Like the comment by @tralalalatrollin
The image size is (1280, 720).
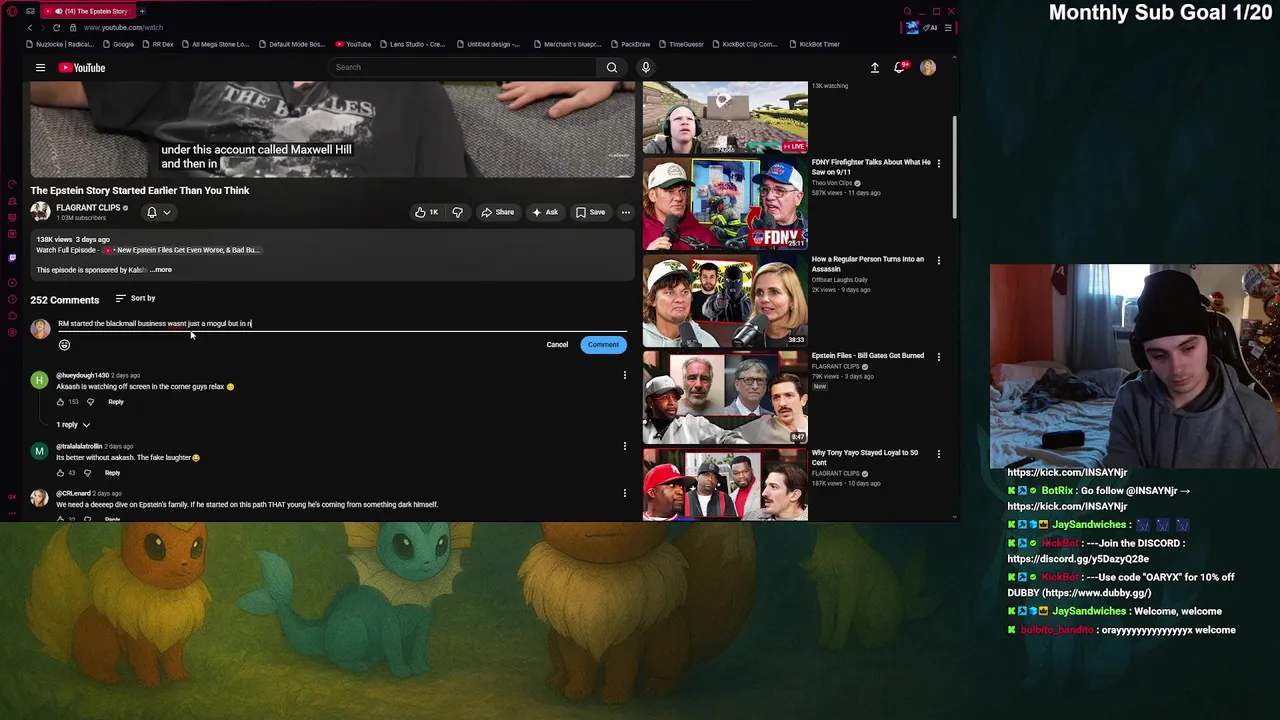pos(60,473)
